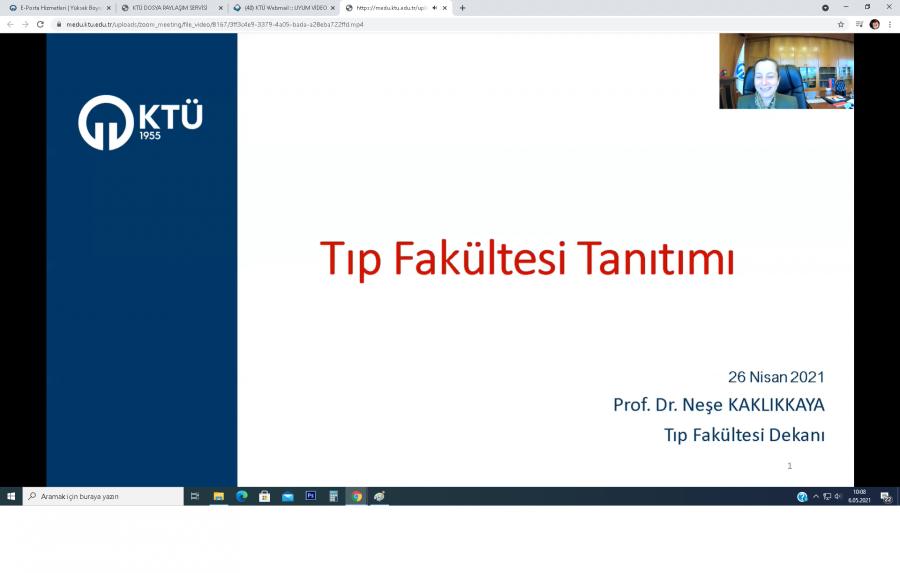Viewport: 900px width, 573px height.
Task: Go back to previous page
Action: 11,24
